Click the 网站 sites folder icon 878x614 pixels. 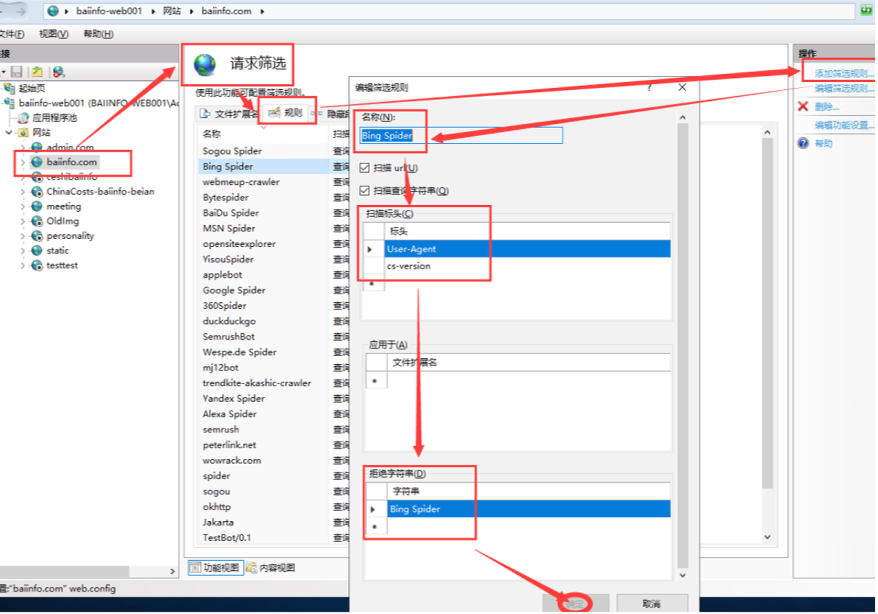tap(23, 133)
